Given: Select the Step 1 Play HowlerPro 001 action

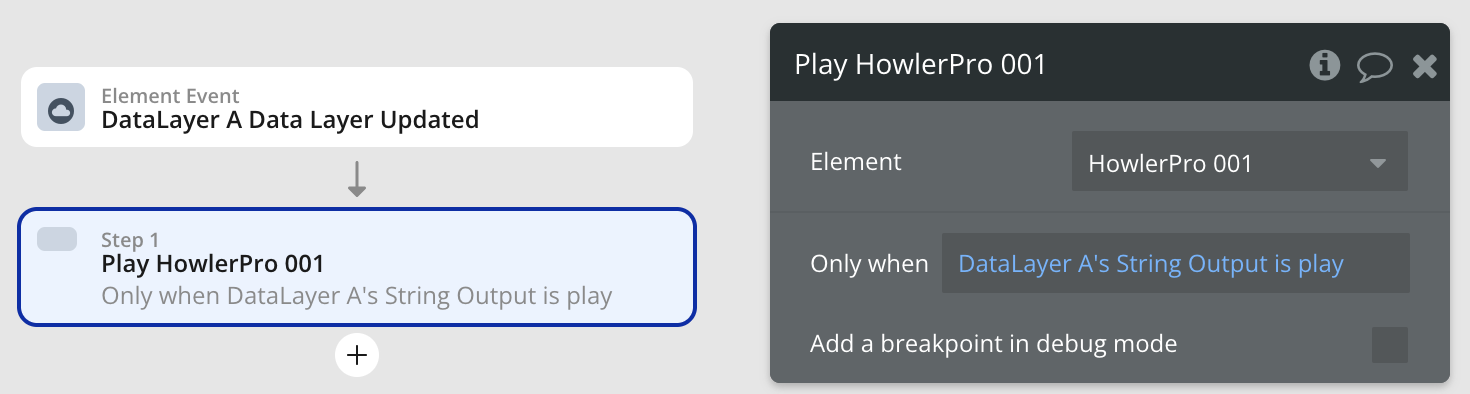Looking at the screenshot, I should (x=357, y=267).
